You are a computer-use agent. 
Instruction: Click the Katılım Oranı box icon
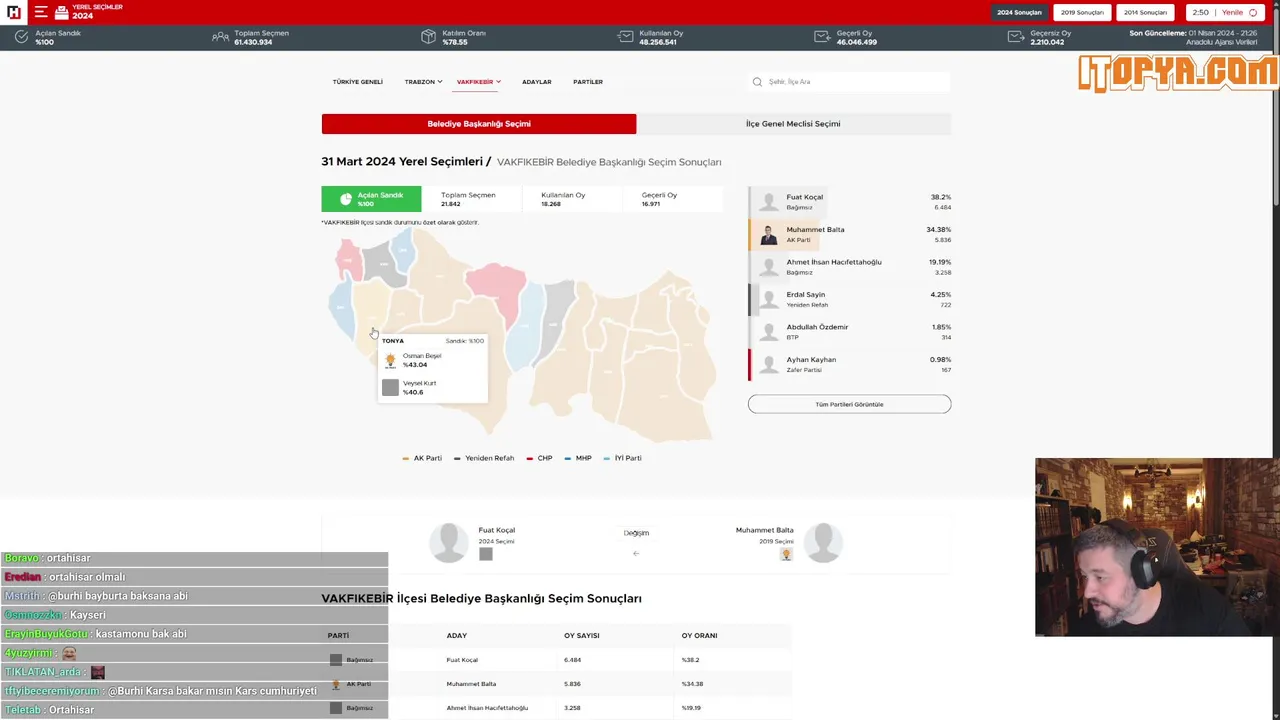(x=428, y=37)
